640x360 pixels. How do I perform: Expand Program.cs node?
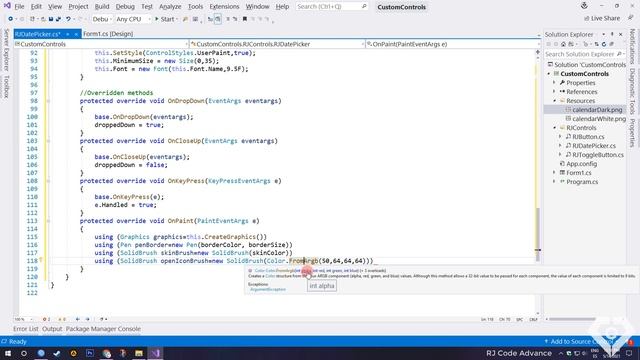(x=554, y=182)
